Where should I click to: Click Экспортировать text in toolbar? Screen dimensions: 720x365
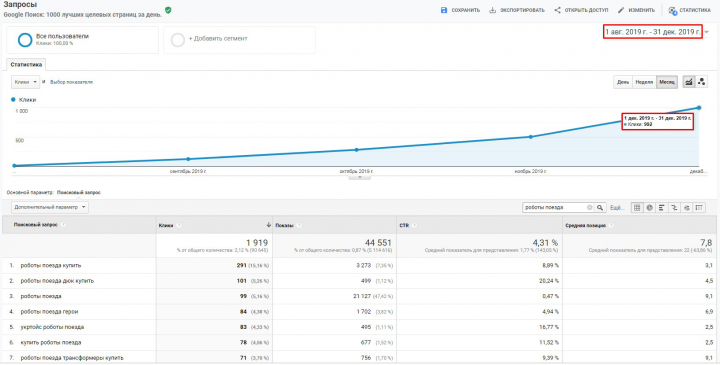[x=522, y=10]
